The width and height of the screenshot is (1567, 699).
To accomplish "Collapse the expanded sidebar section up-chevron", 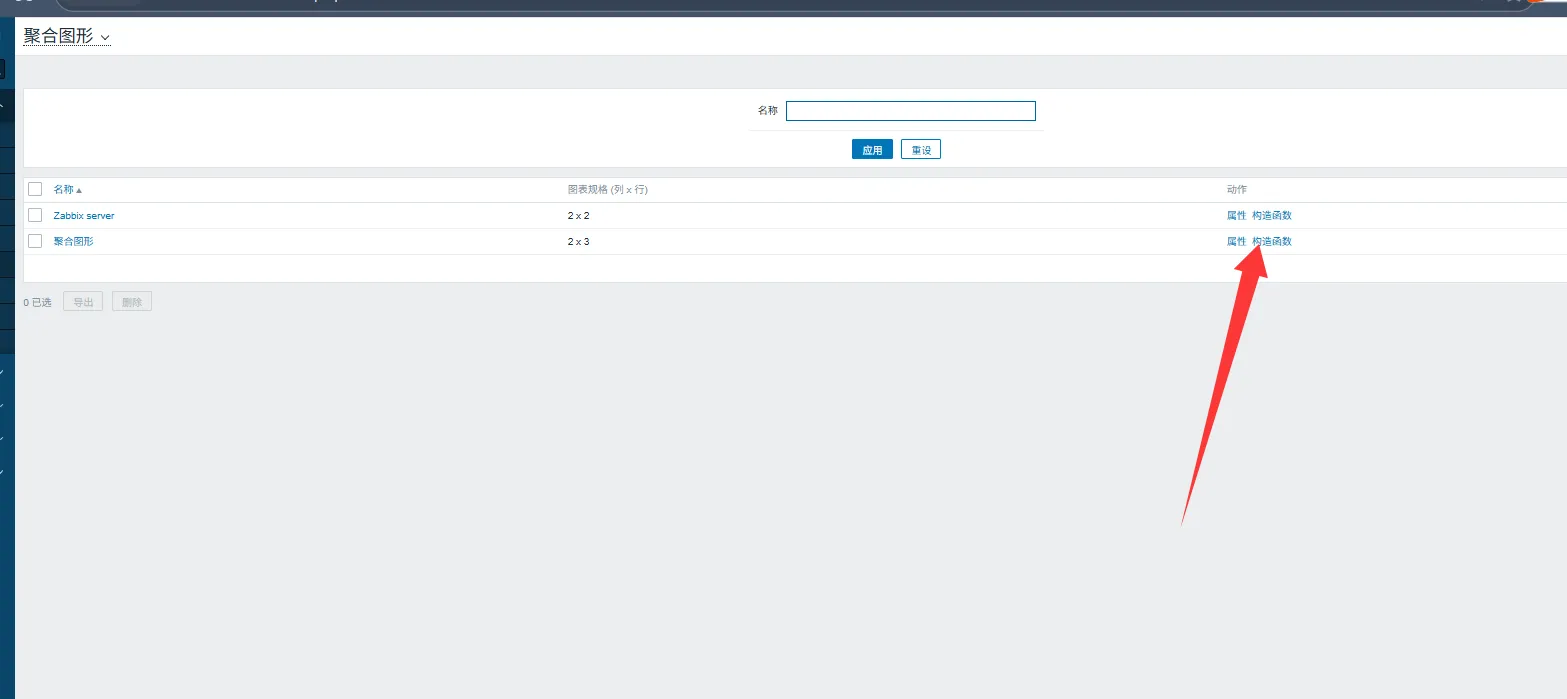I will tap(3, 106).
